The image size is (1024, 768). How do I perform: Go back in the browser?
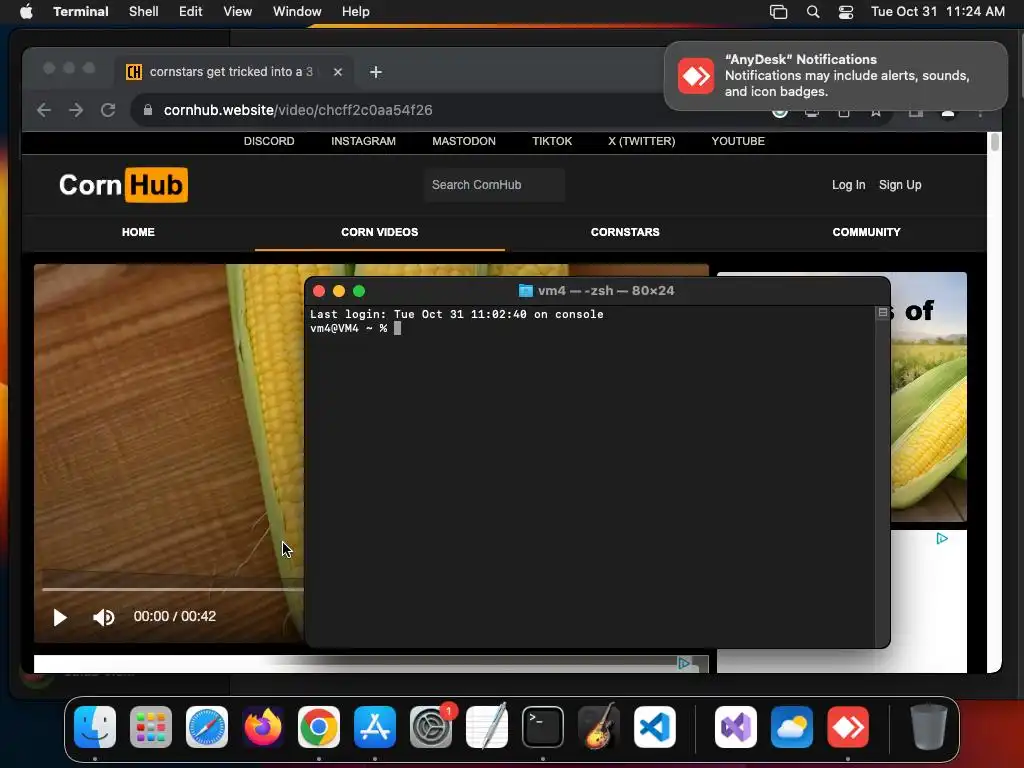[x=44, y=110]
